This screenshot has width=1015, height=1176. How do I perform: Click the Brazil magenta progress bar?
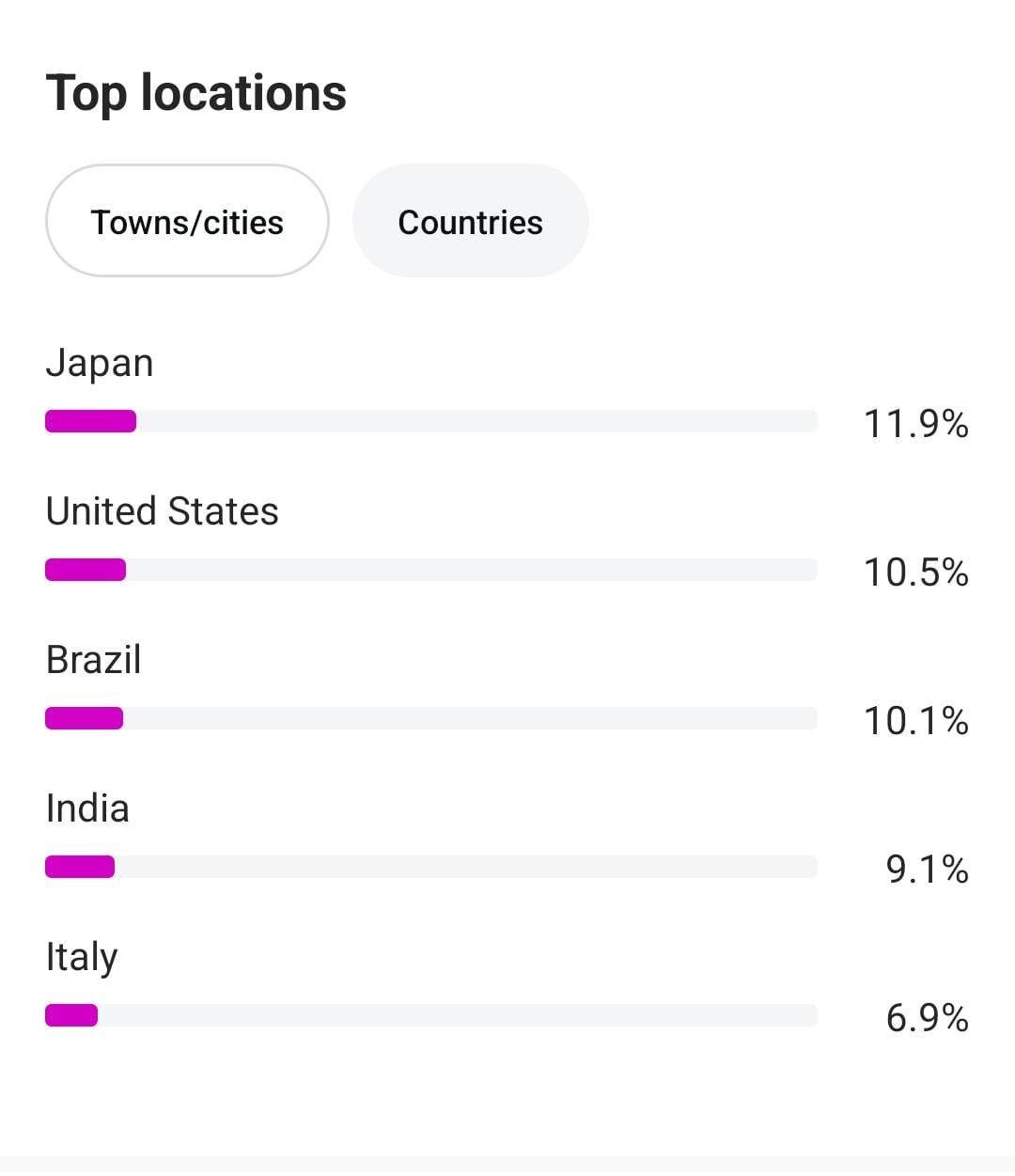point(84,718)
